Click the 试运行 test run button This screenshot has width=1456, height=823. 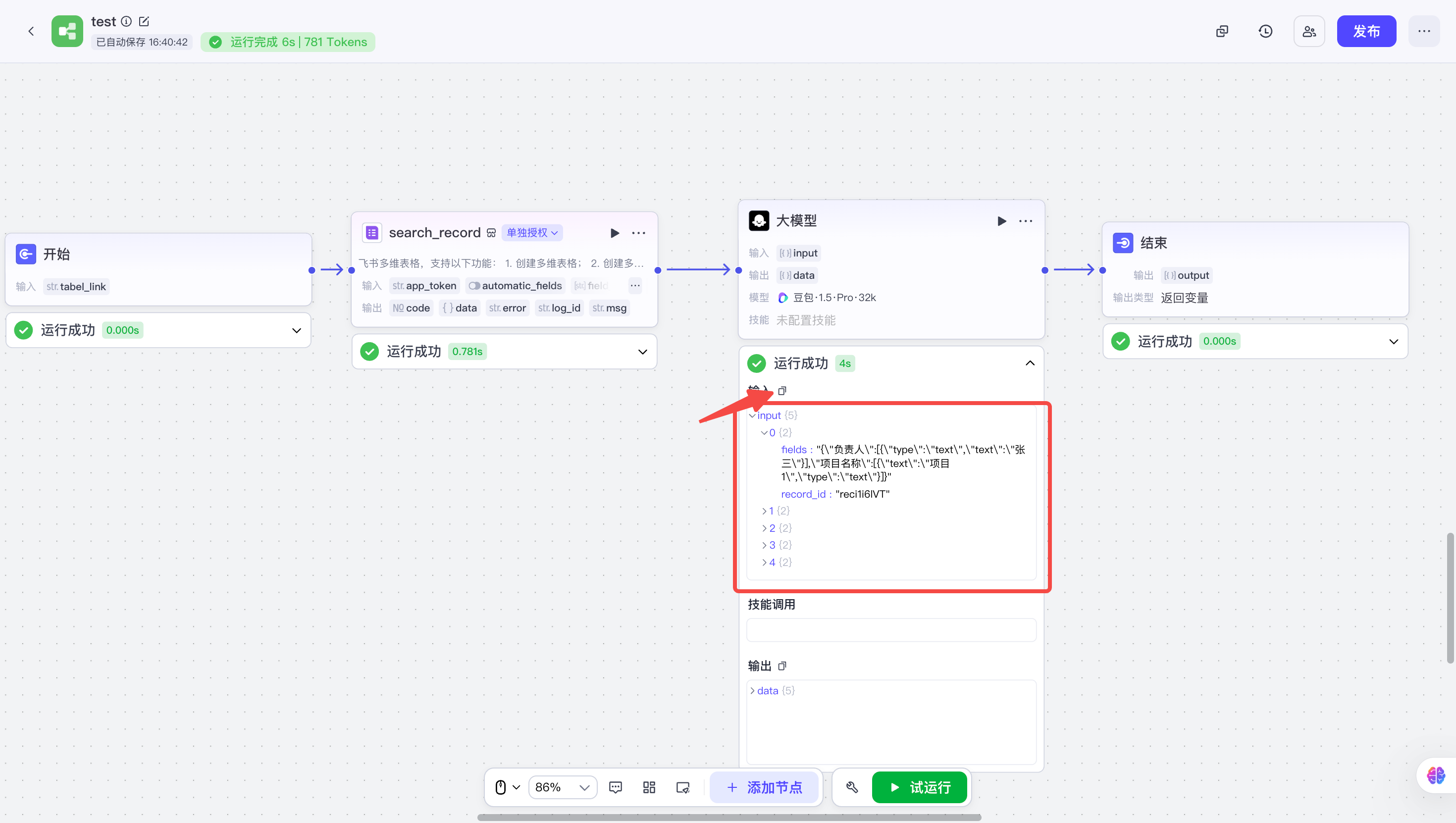click(919, 787)
